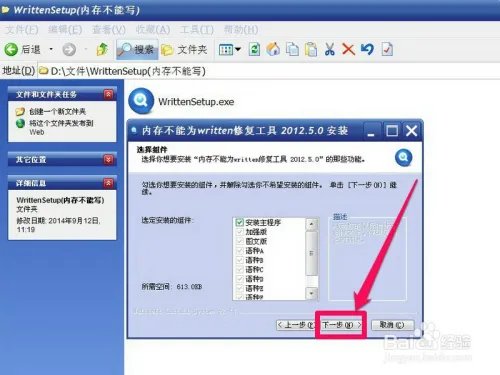500x375 pixels.
Task: Click the installer title bar icon
Action: (x=134, y=130)
